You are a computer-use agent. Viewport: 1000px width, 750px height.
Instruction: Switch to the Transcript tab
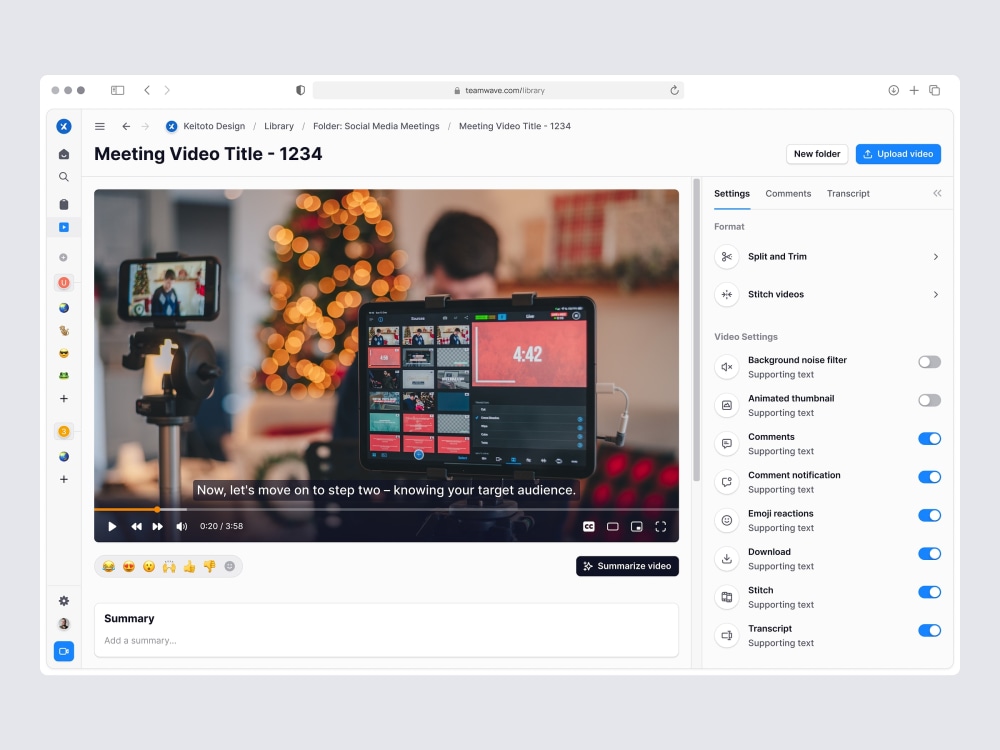click(x=848, y=194)
